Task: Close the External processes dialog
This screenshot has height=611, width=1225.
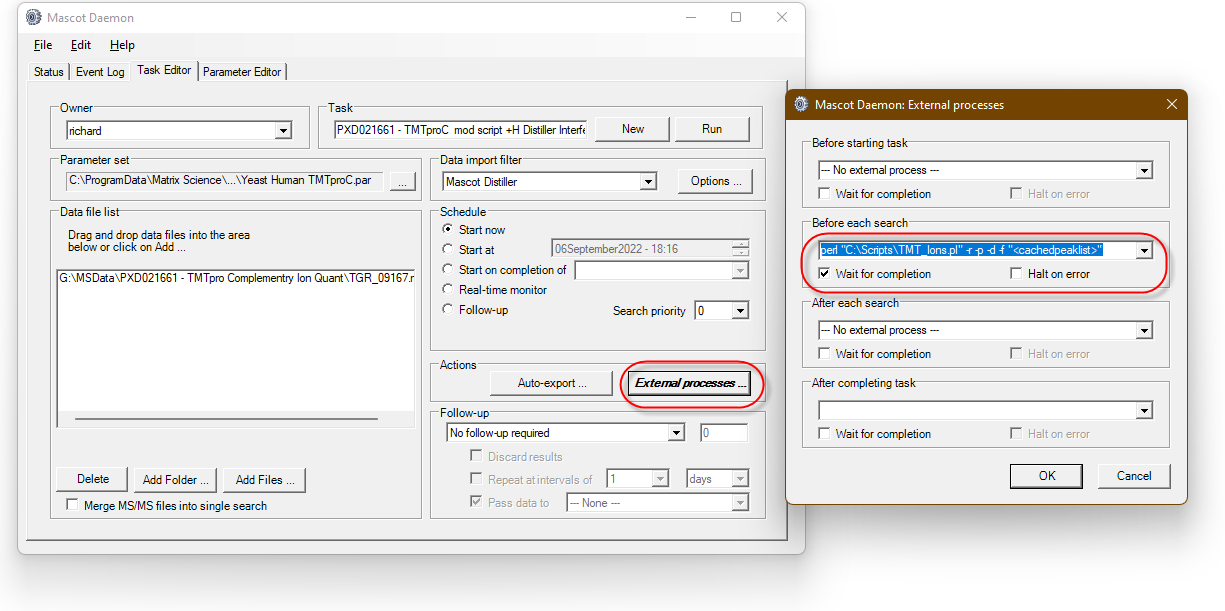Action: point(1171,104)
